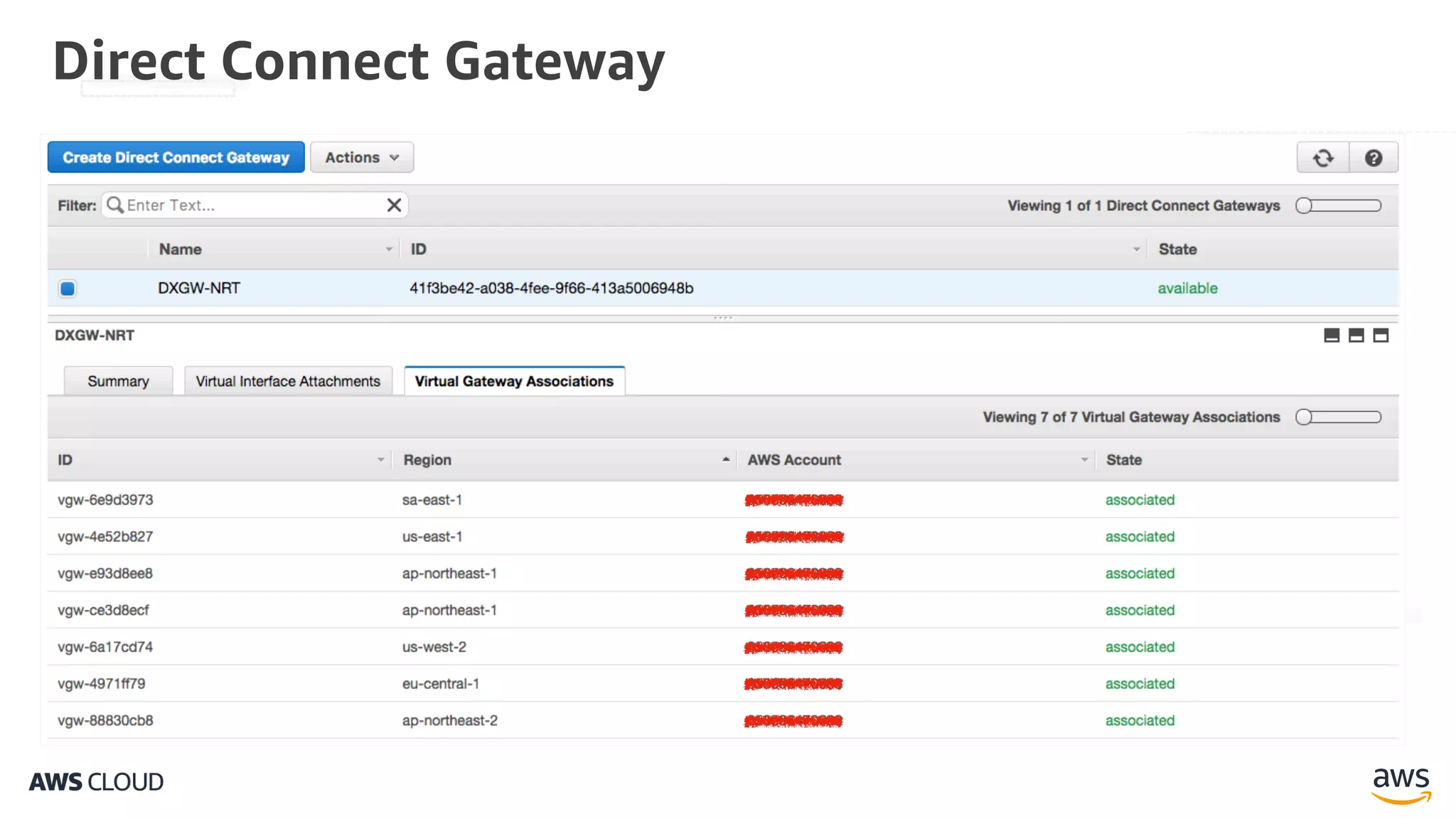Collapse details pane with first layout icon
Viewport: 1456px width, 819px height.
click(1332, 336)
